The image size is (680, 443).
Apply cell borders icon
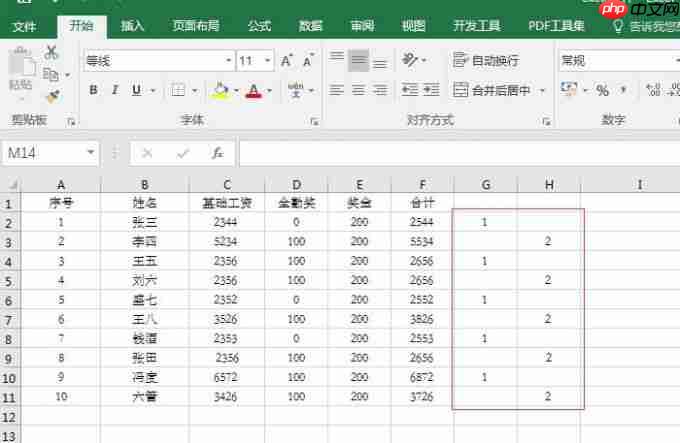pyautogui.click(x=178, y=90)
